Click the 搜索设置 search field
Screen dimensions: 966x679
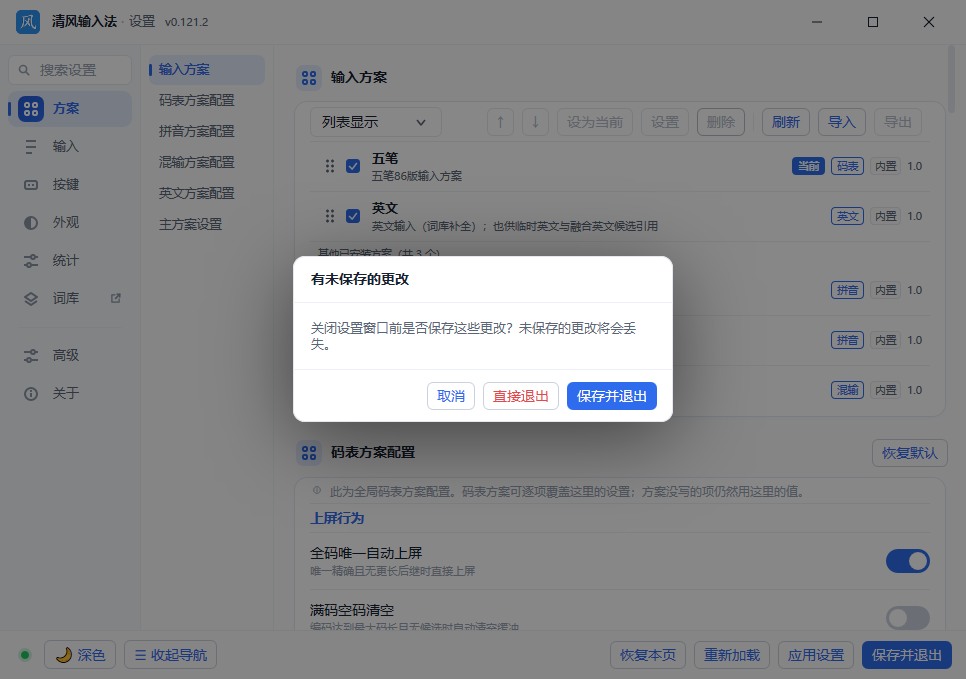point(70,70)
